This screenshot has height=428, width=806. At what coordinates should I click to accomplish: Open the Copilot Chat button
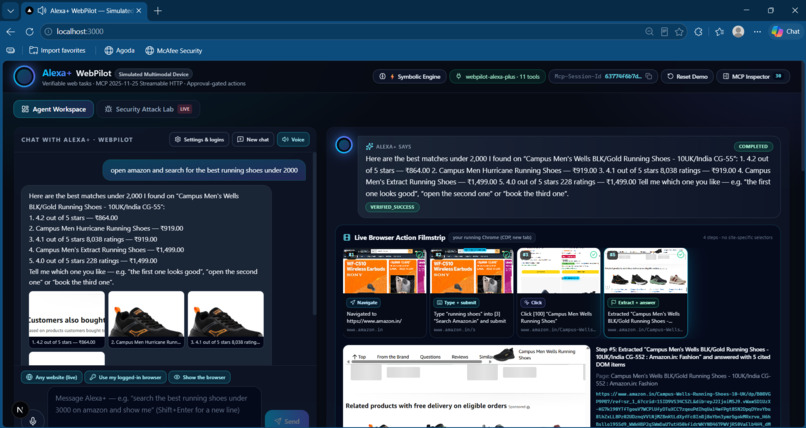785,32
